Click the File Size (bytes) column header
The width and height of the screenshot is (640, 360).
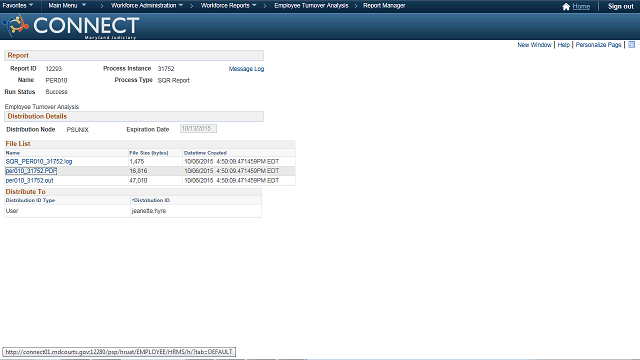coord(149,153)
